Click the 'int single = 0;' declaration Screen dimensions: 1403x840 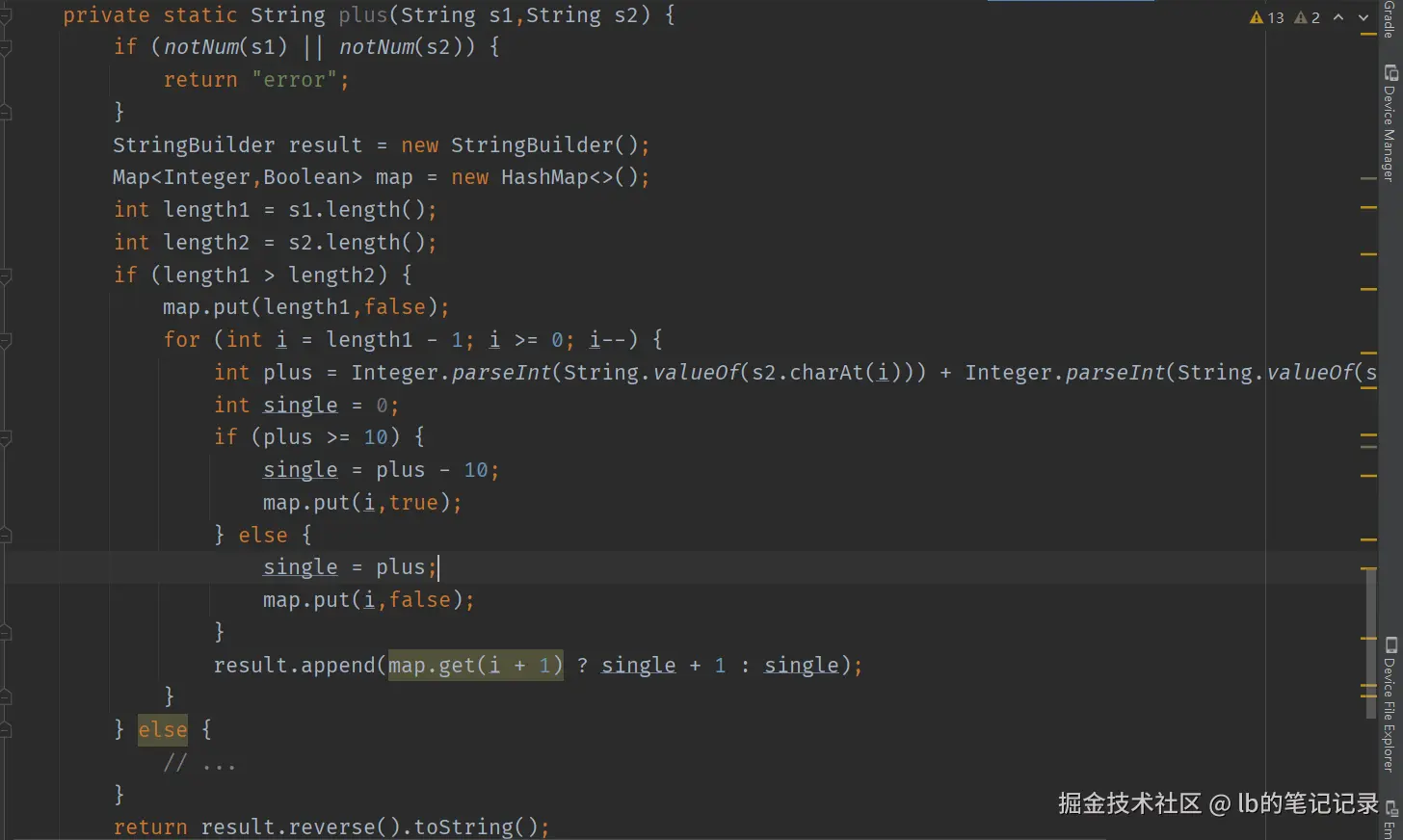click(x=306, y=406)
